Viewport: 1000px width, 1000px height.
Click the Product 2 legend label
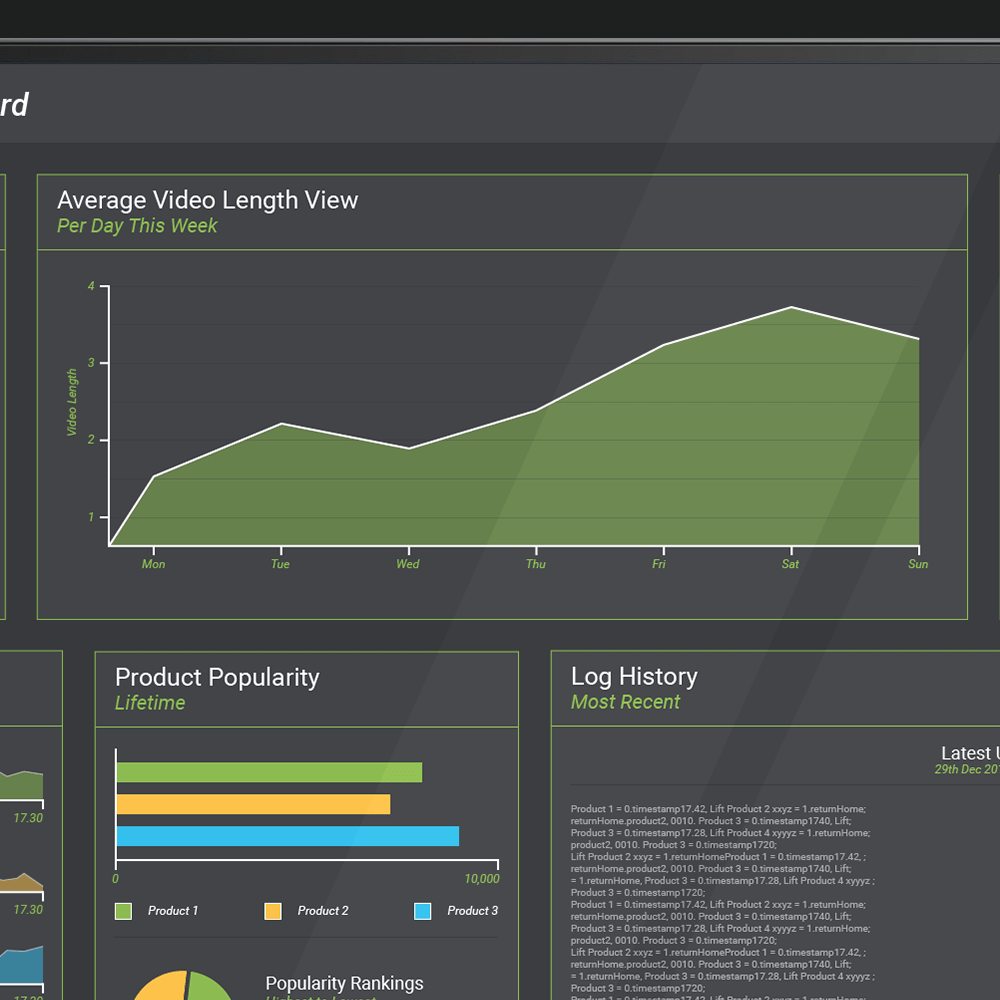[323, 911]
